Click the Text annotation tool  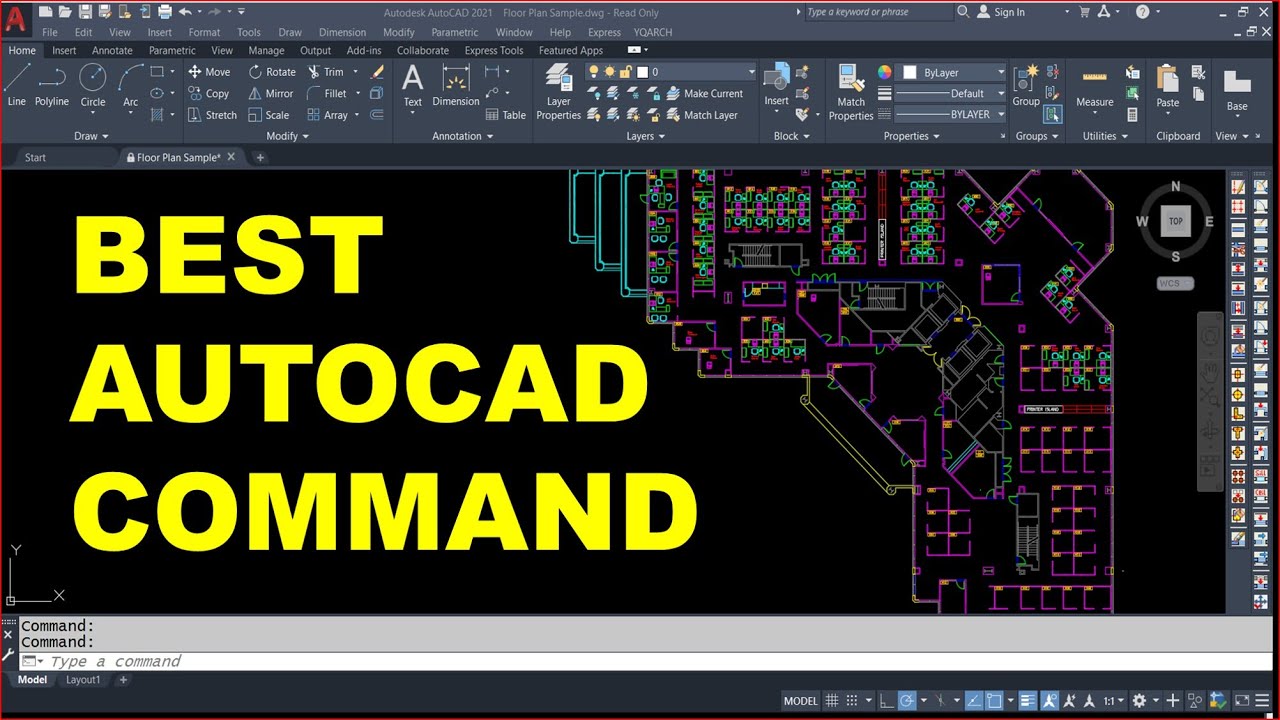[412, 85]
